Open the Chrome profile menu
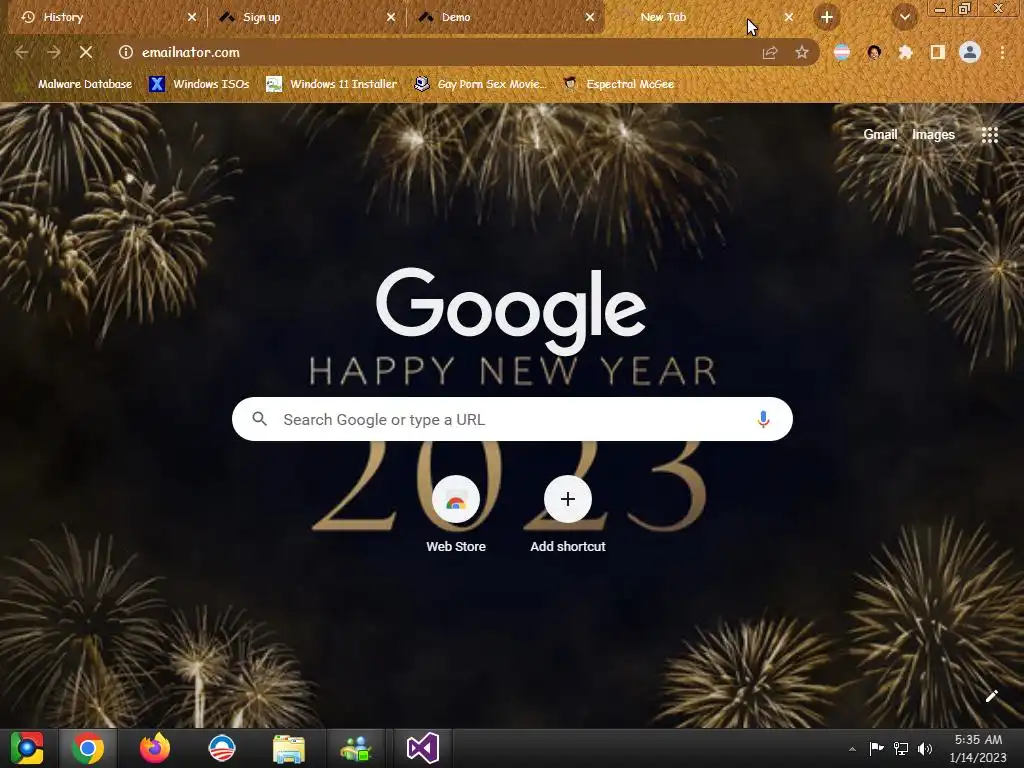 (970, 52)
